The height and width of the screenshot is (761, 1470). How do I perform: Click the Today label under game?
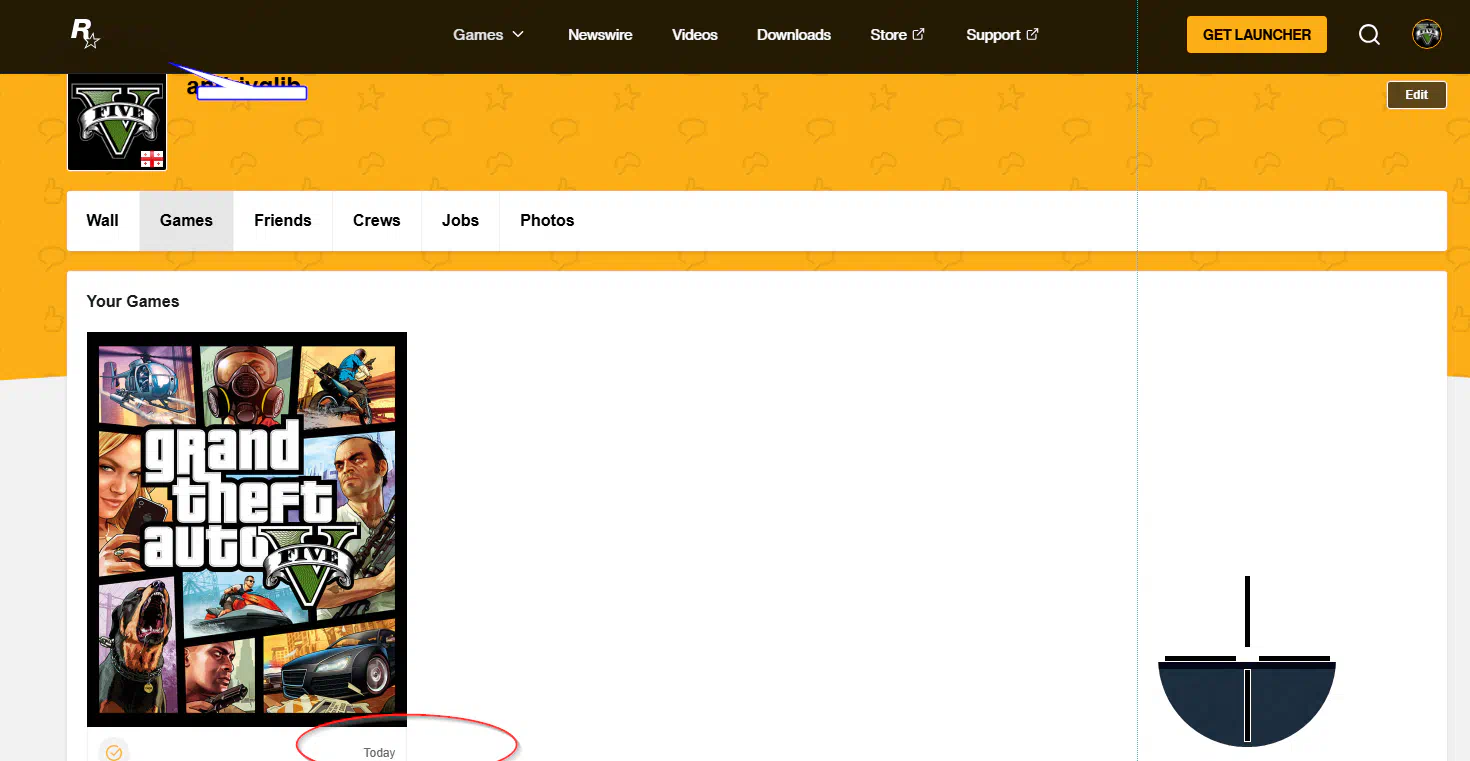click(380, 753)
